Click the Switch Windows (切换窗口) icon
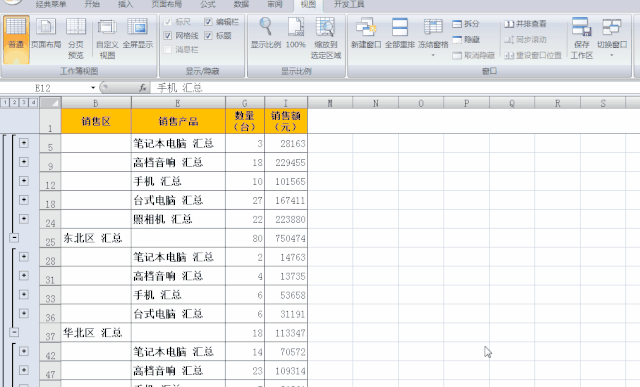 [611, 28]
